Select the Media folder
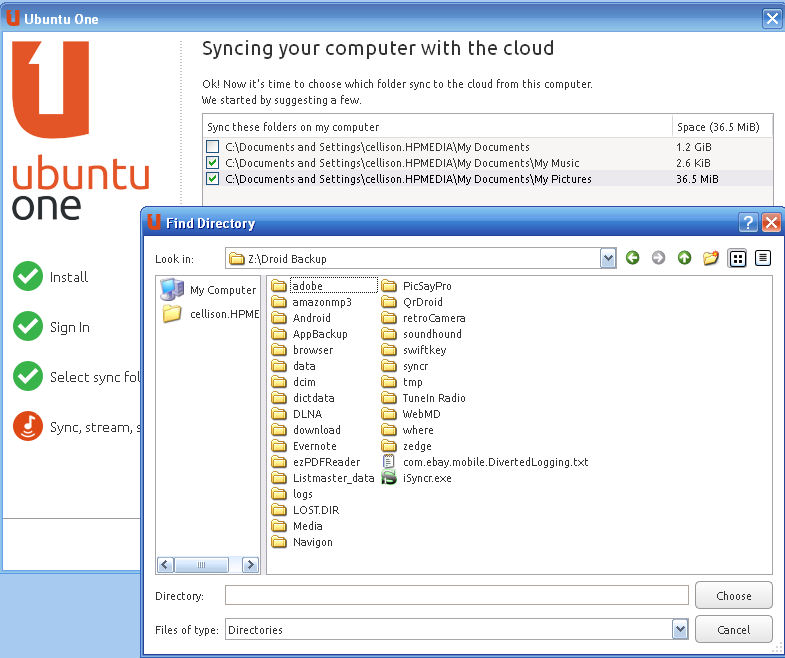 coord(296,526)
